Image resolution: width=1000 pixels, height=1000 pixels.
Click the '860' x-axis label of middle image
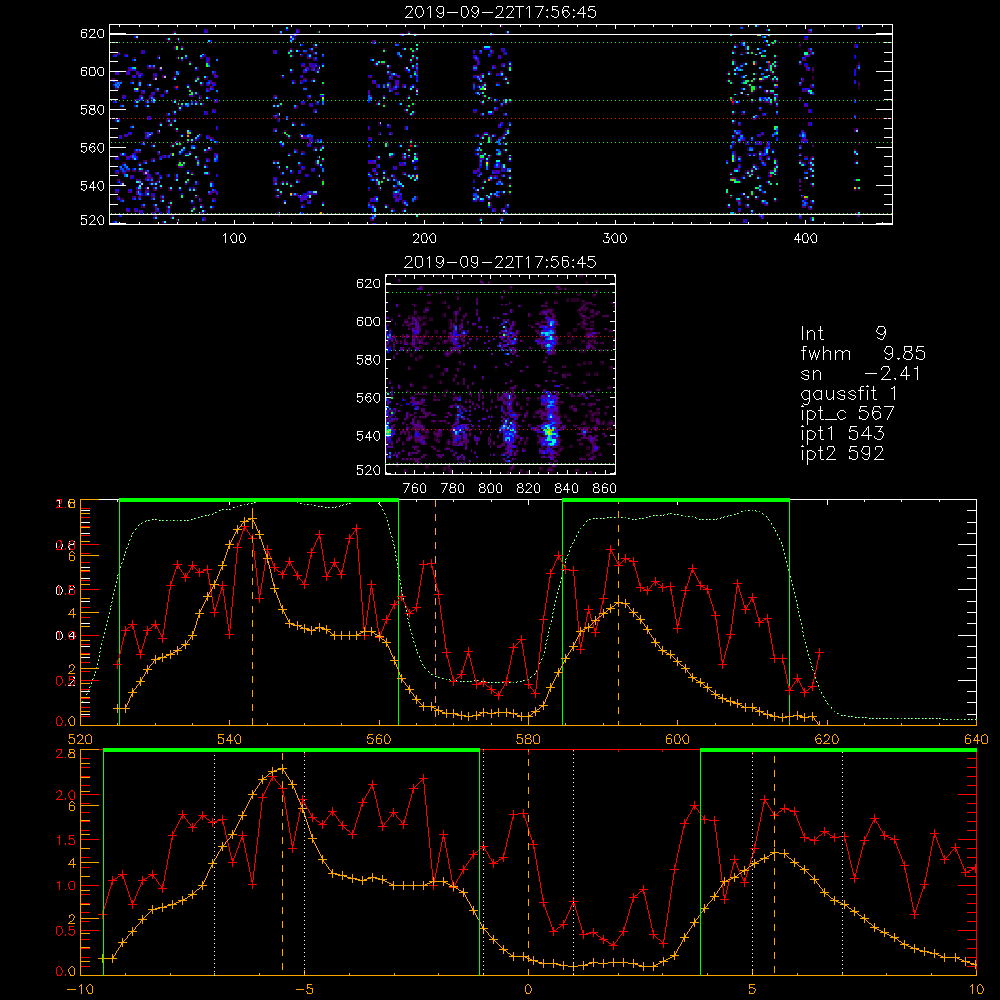[x=605, y=489]
